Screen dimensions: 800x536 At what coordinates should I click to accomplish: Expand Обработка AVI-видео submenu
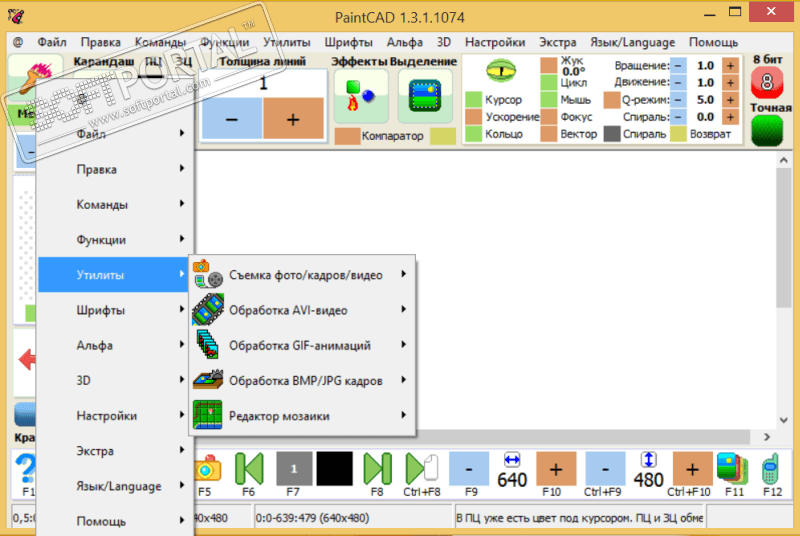click(303, 310)
